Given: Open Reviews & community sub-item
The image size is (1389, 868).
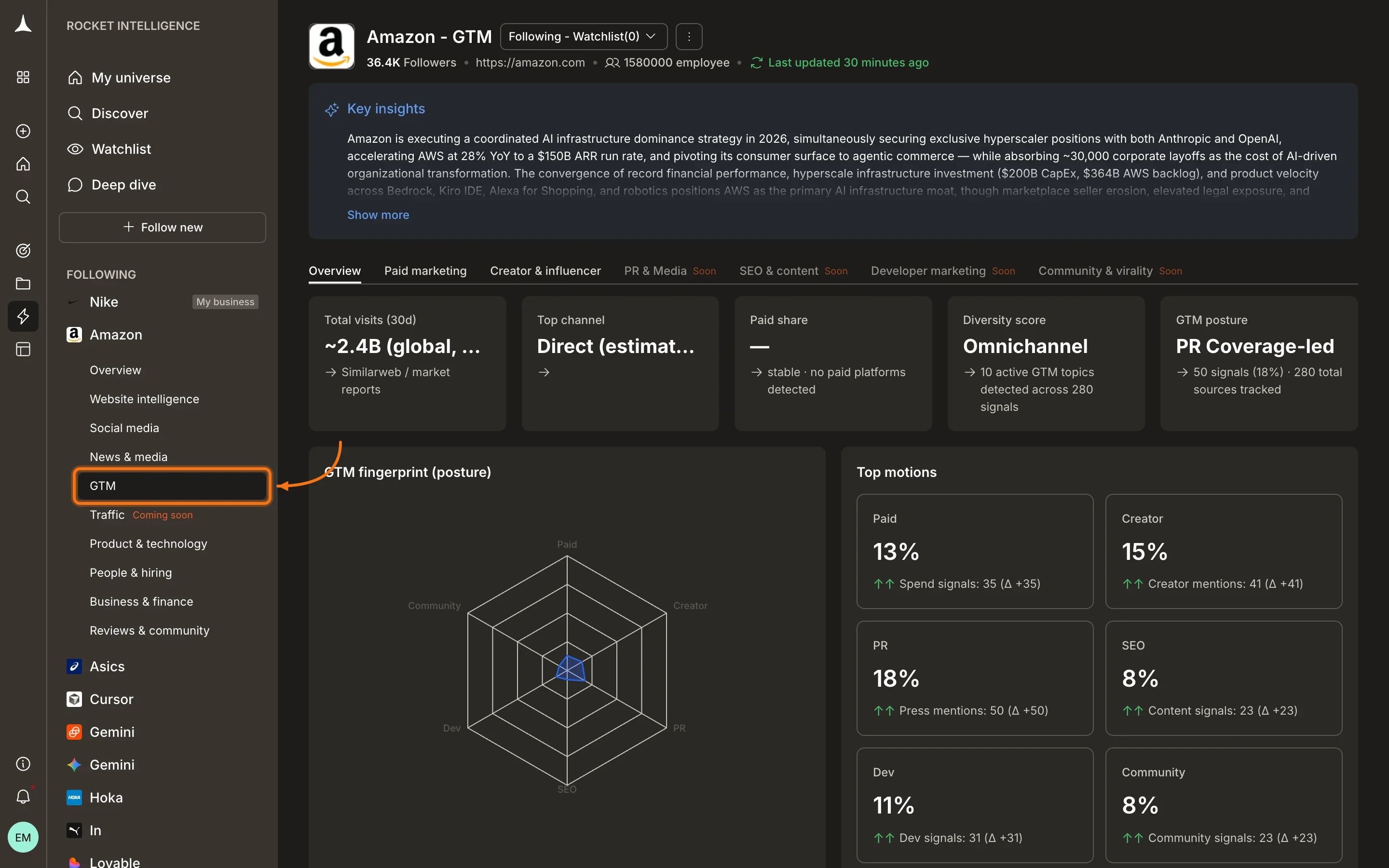Looking at the screenshot, I should point(149,630).
